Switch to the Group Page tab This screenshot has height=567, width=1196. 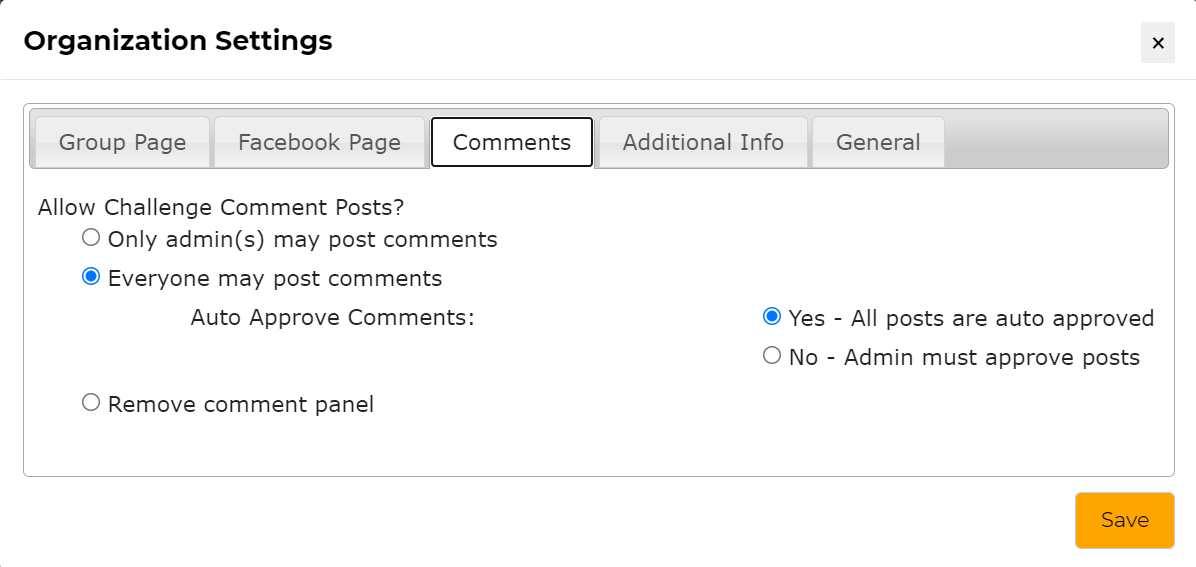tap(122, 142)
